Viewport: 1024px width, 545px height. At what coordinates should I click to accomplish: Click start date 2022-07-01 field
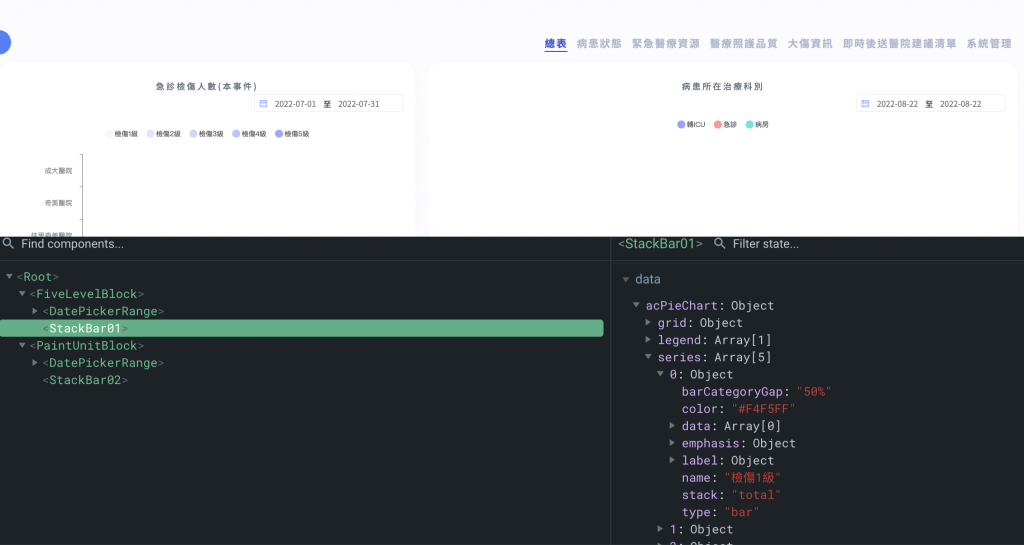pyautogui.click(x=295, y=104)
